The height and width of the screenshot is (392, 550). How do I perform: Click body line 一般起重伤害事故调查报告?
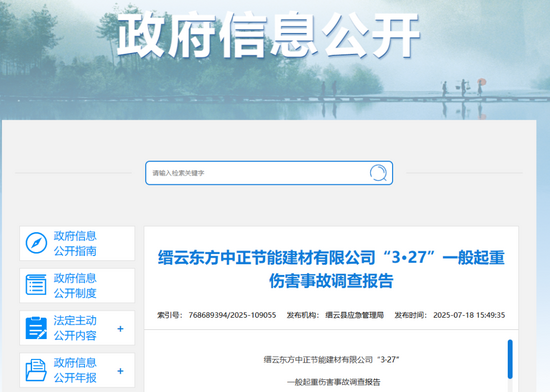(334, 382)
